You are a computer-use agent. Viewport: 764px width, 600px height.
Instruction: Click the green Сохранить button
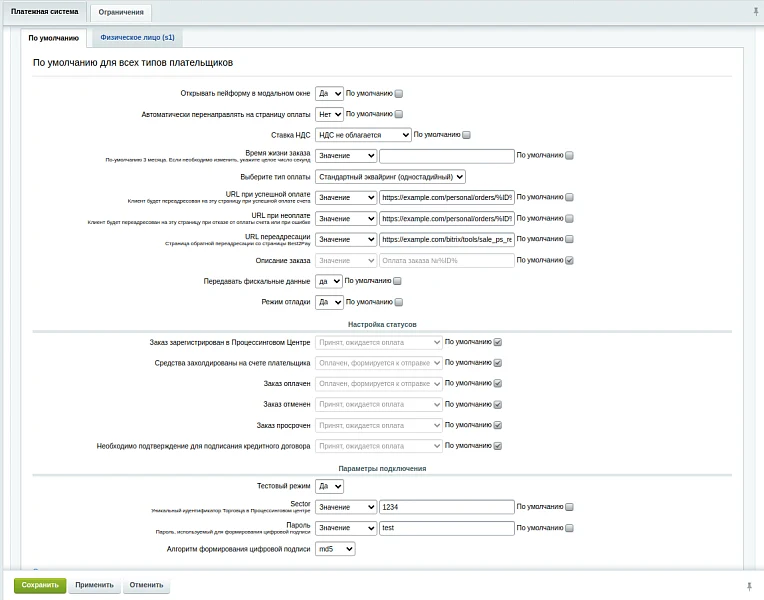40,585
